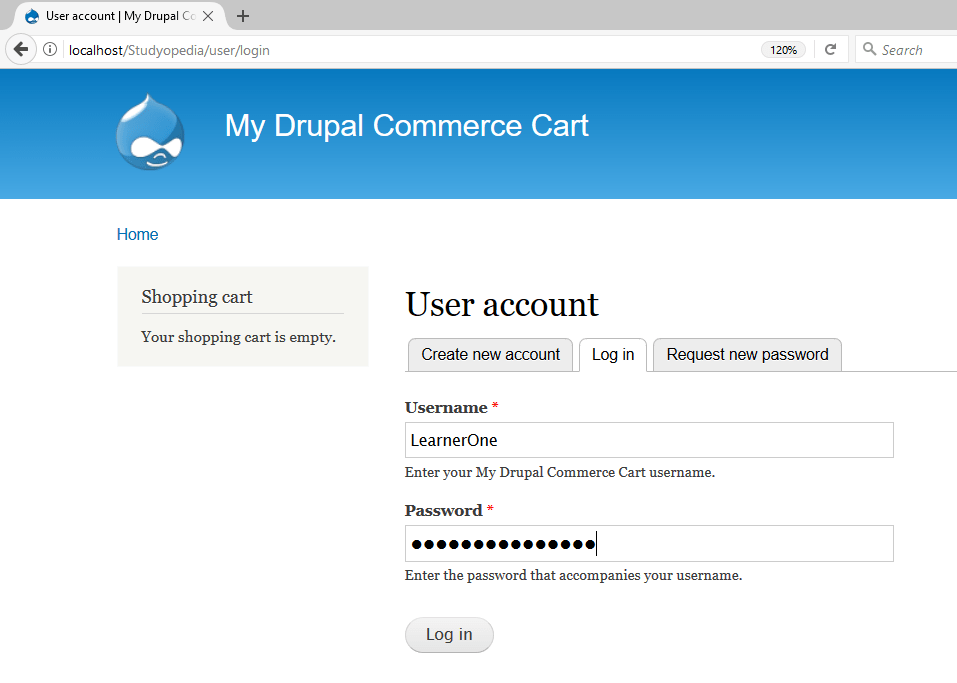This screenshot has height=683, width=957.
Task: Click the search magnifier icon
Action: pyautogui.click(x=869, y=49)
